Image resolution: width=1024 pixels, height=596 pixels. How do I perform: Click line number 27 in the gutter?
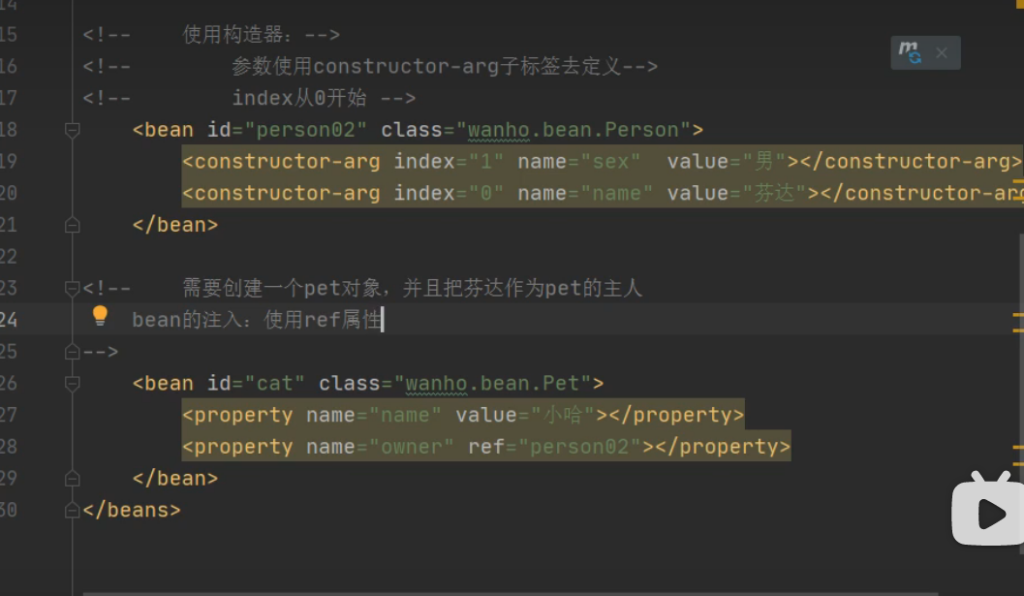[x=10, y=415]
